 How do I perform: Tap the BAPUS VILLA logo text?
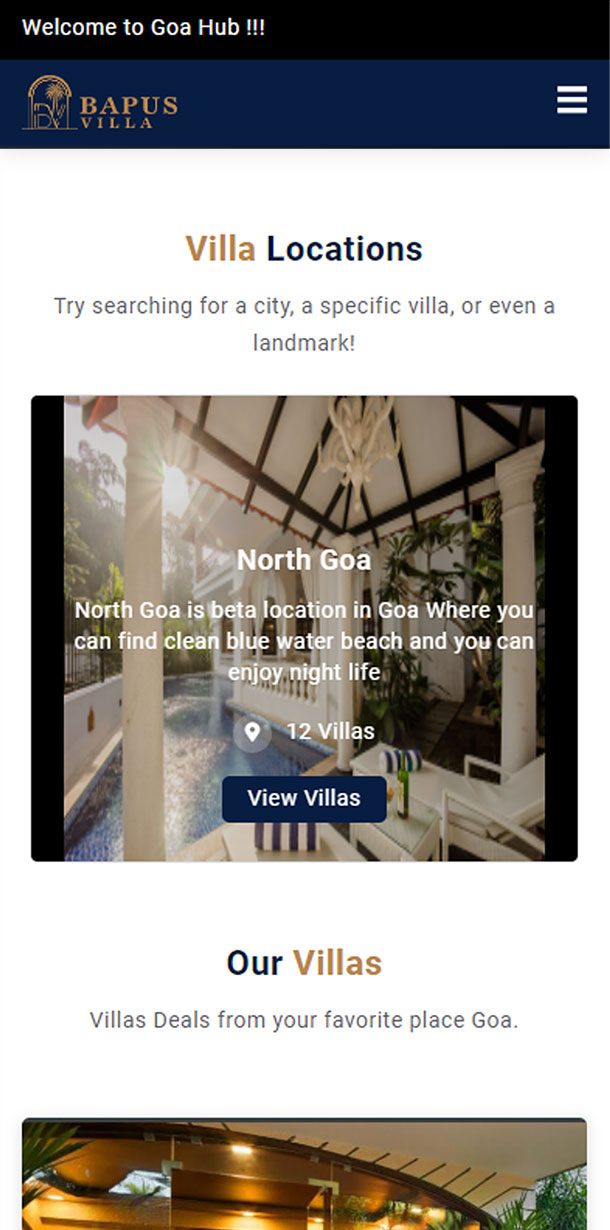[128, 110]
